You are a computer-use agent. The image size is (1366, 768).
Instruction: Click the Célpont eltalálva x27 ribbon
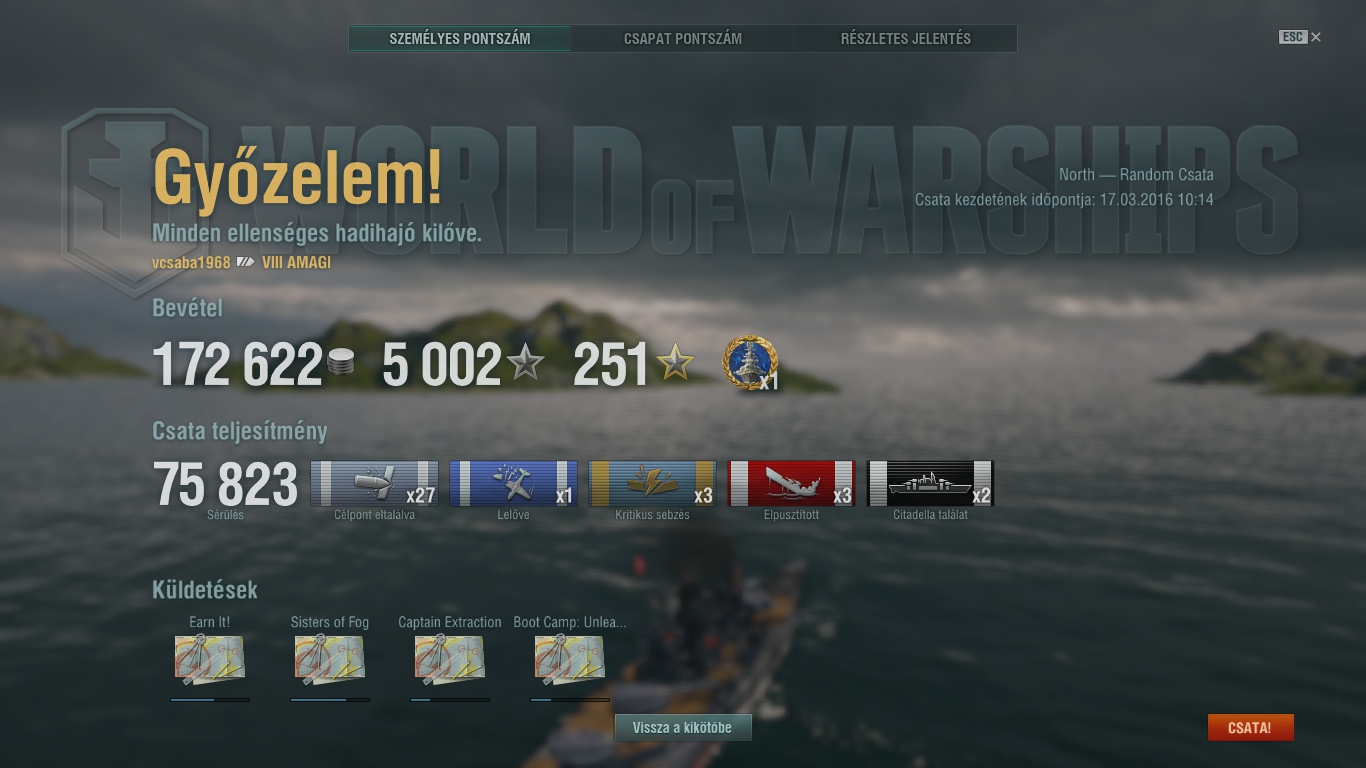pos(375,484)
